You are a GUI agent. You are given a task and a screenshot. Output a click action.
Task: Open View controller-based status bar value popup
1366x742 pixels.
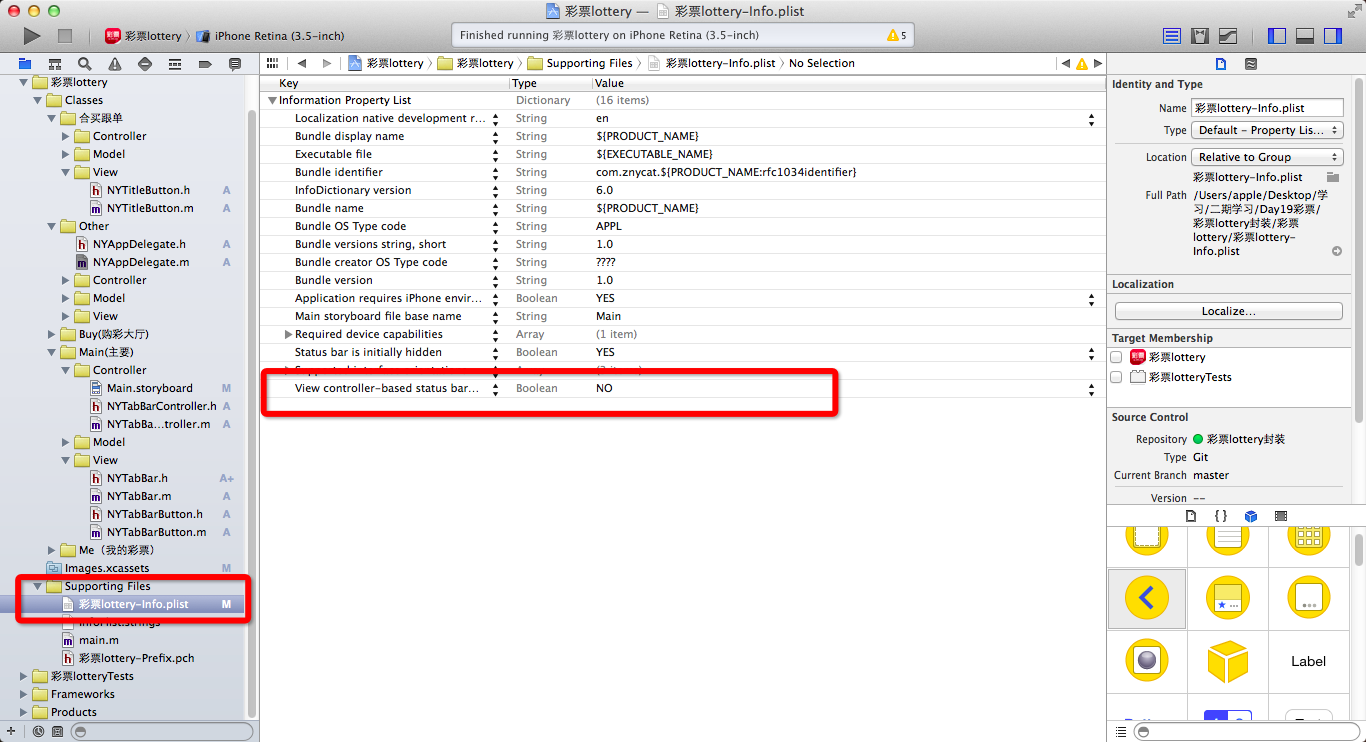[x=1091, y=388]
